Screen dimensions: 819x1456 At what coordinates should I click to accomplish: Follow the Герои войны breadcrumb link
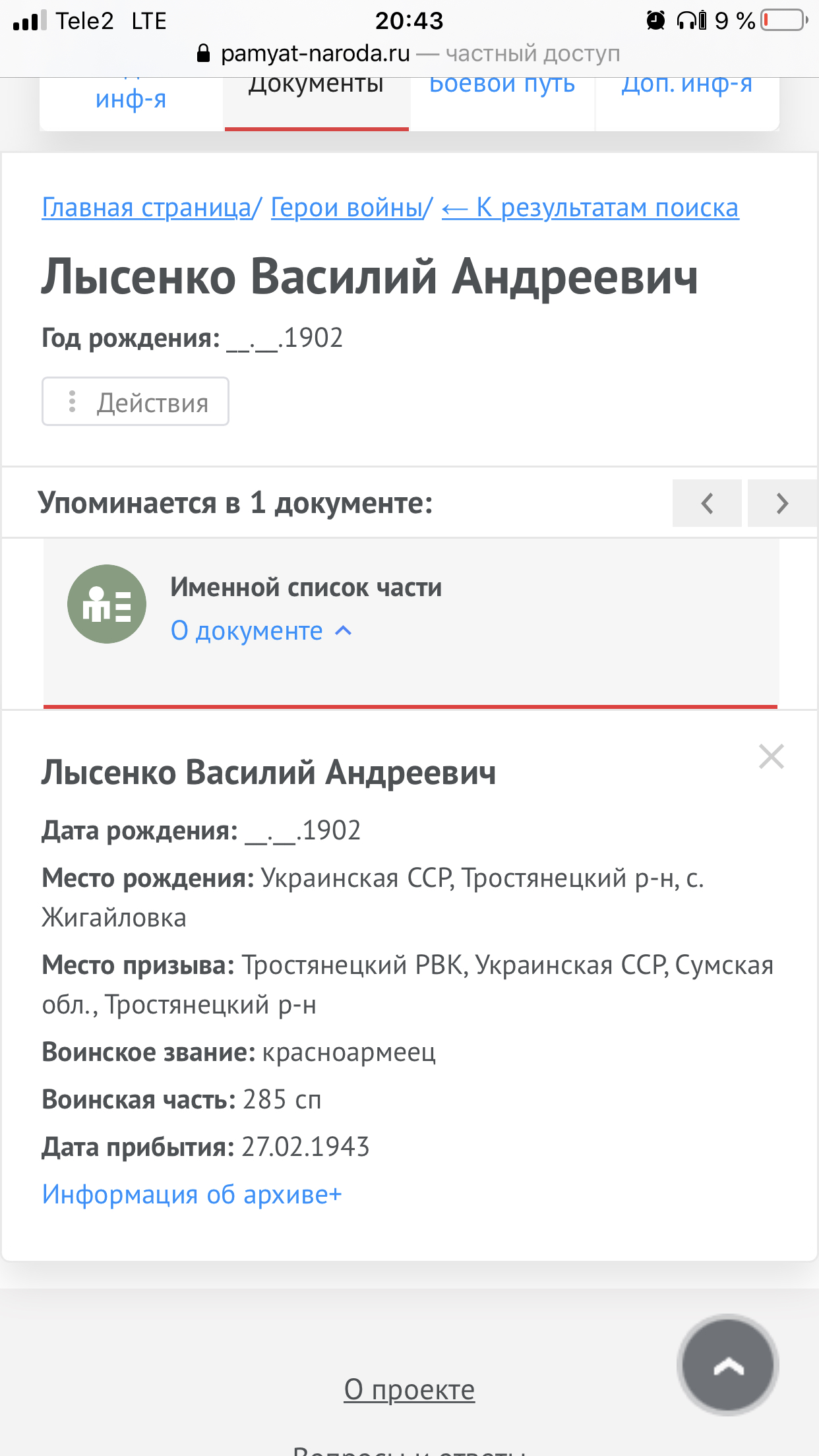pyautogui.click(x=347, y=208)
